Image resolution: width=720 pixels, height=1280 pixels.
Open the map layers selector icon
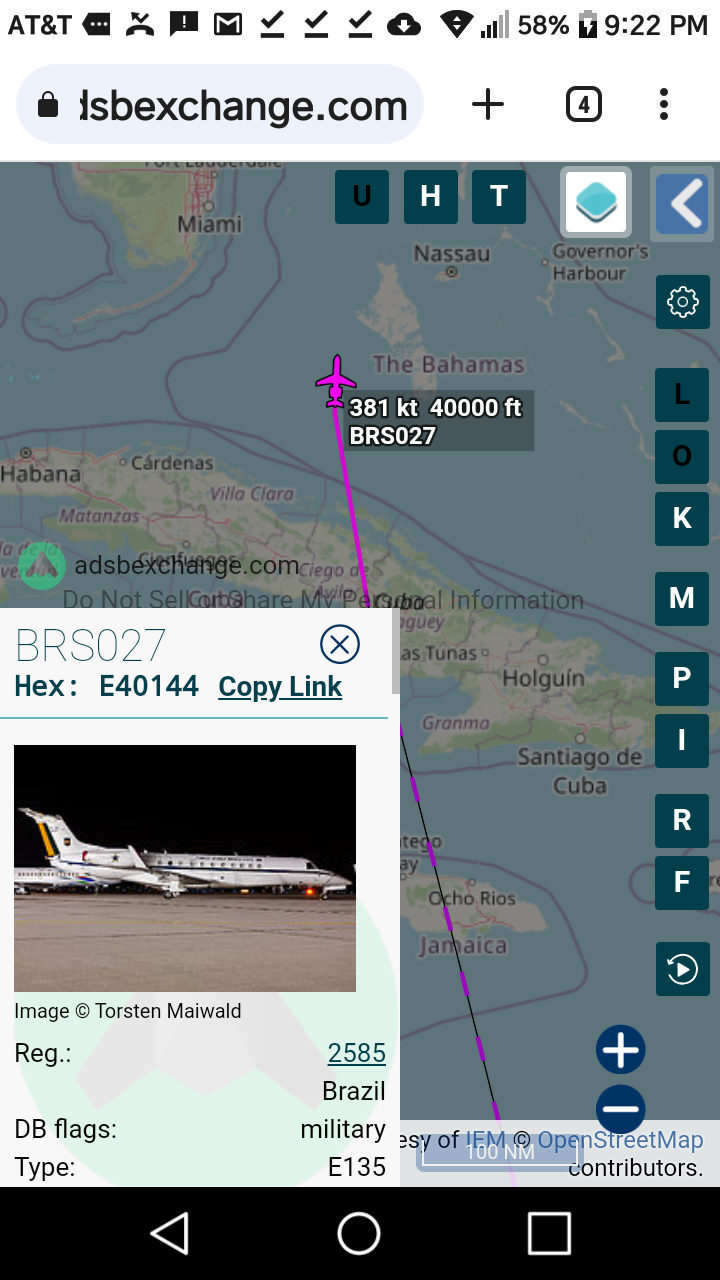coord(596,202)
